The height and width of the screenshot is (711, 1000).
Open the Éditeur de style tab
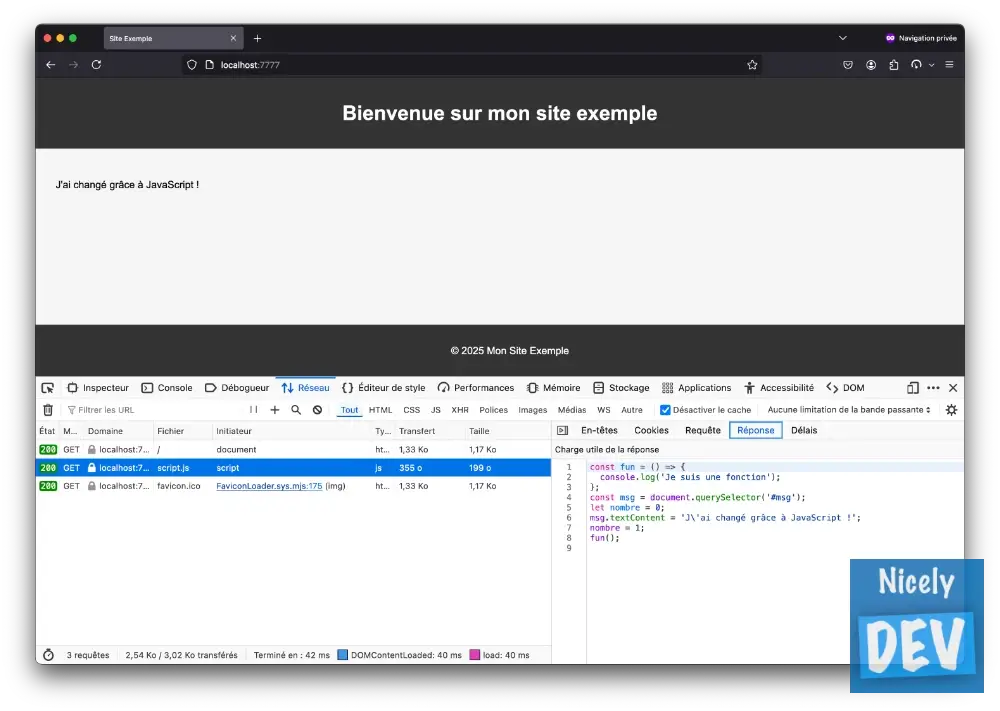[383, 388]
